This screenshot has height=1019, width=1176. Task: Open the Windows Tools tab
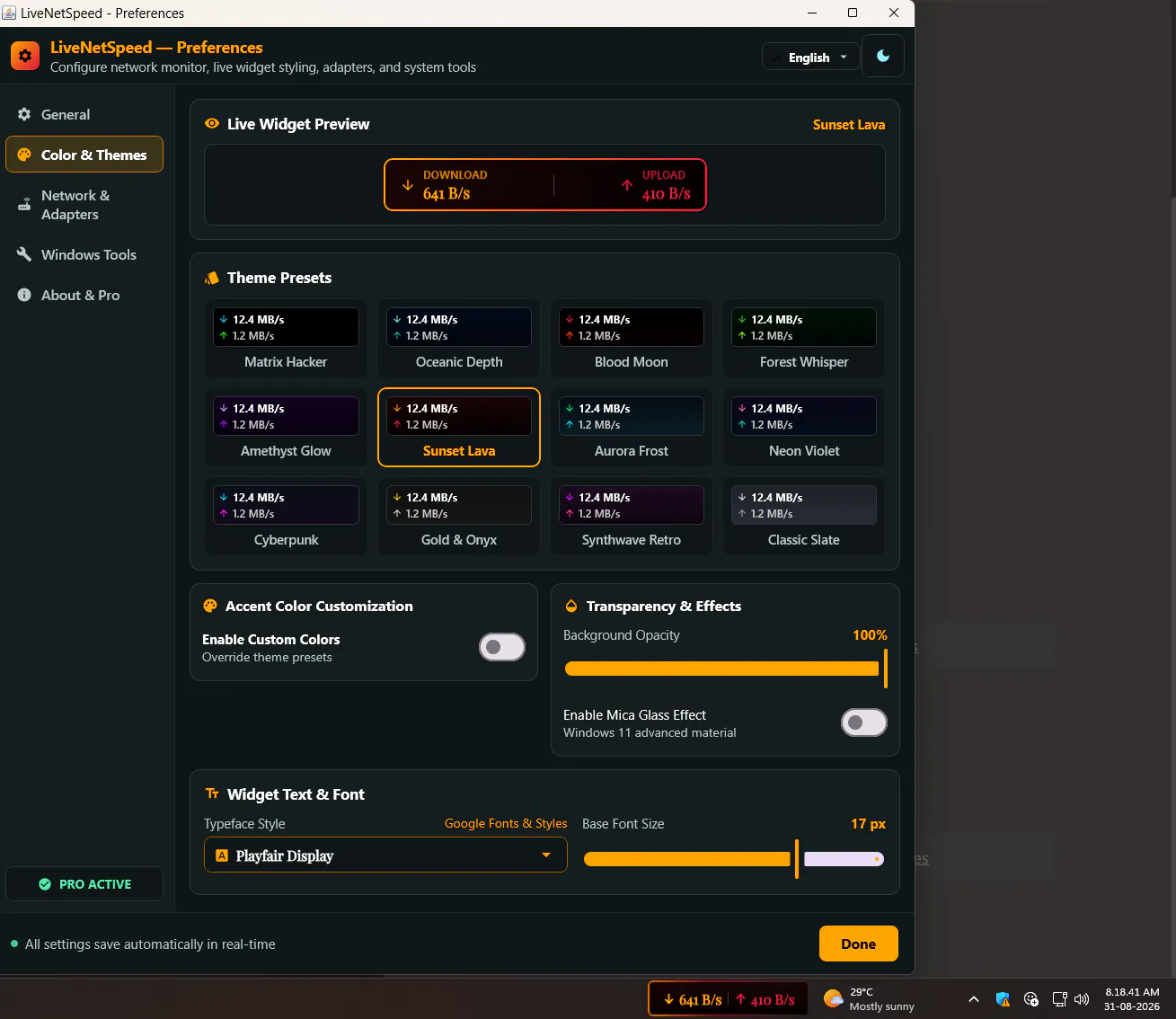pyautogui.click(x=84, y=254)
